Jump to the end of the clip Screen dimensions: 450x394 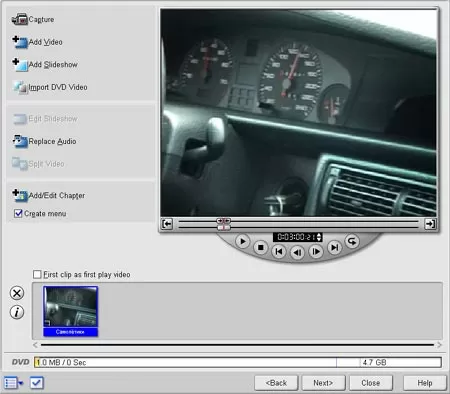[x=334, y=247]
